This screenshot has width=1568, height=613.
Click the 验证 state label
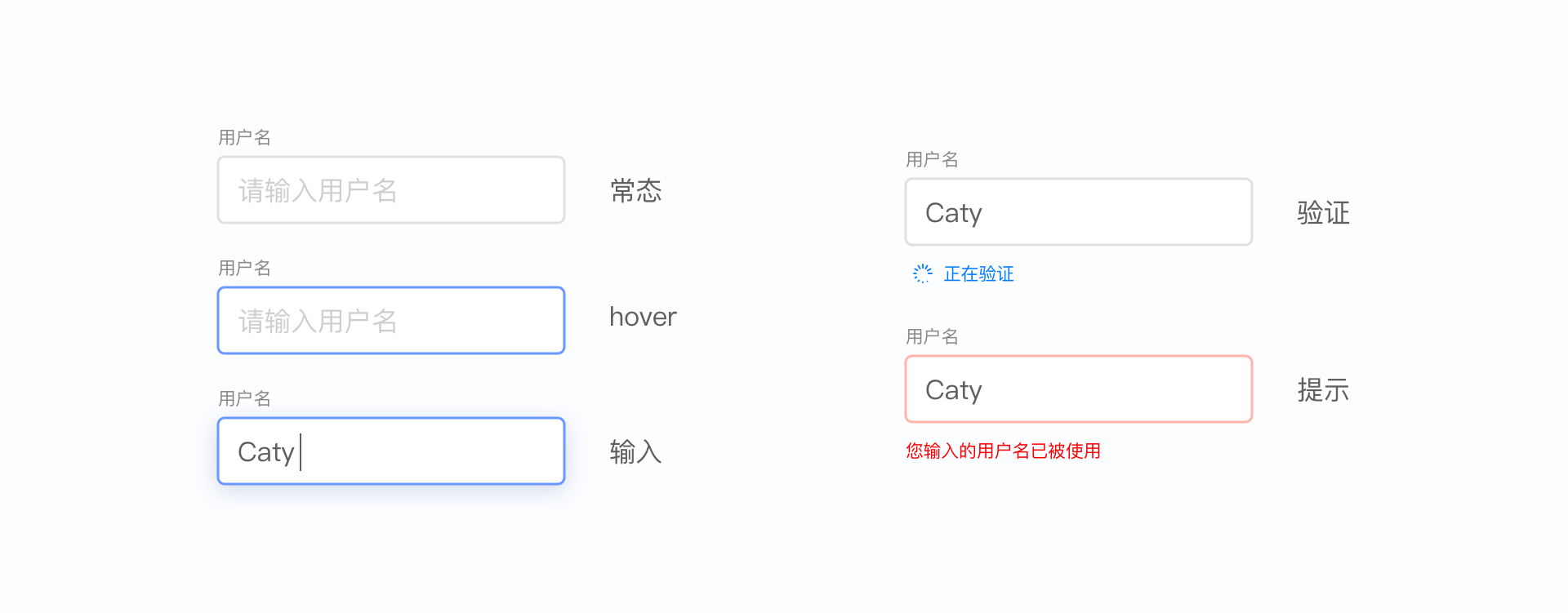coord(1323,213)
